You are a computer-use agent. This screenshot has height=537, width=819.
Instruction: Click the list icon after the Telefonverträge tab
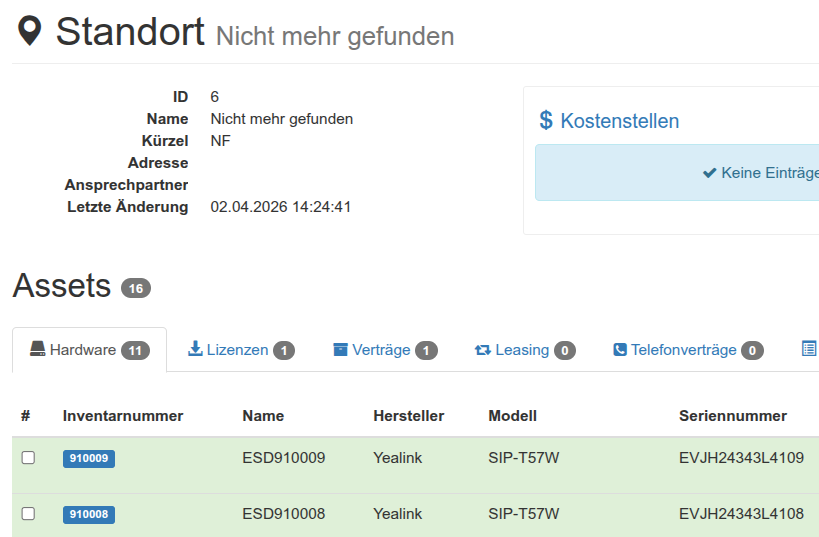tap(809, 348)
